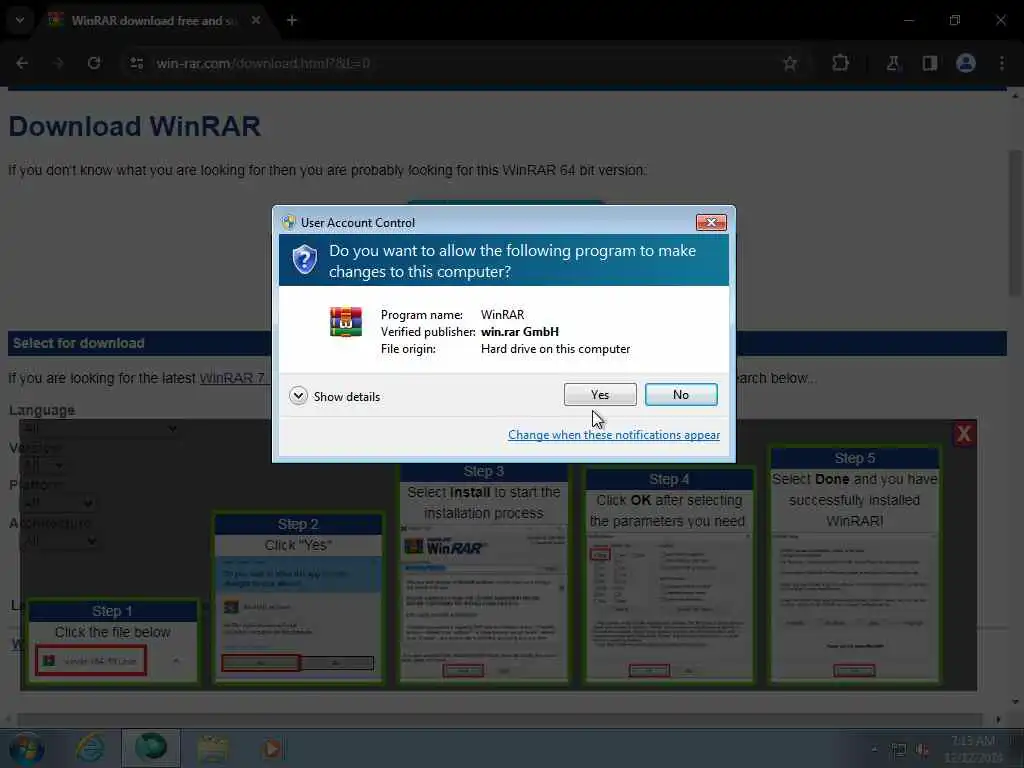
Task: Open a new browser tab
Action: 292,20
